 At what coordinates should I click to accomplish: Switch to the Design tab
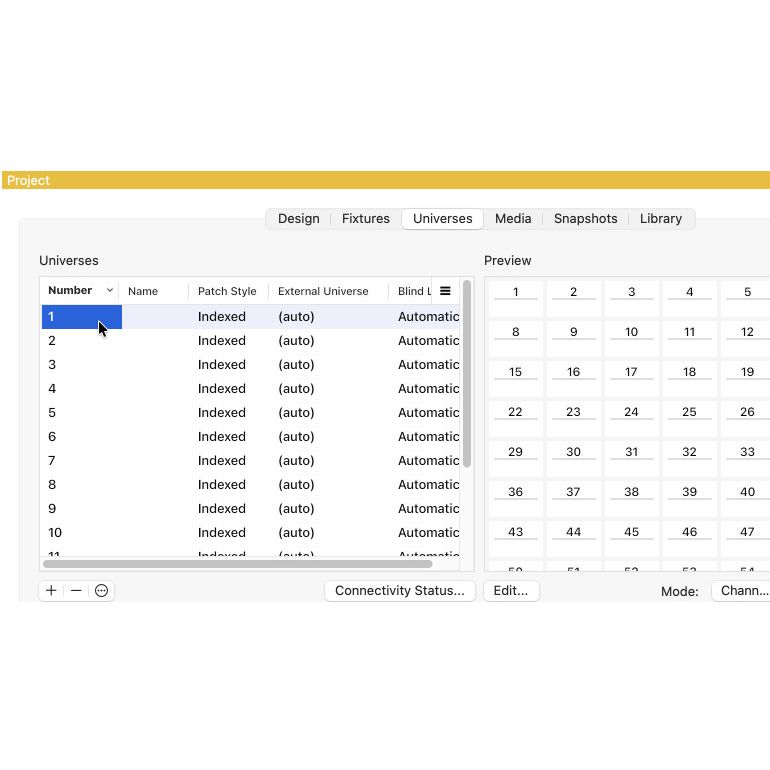pos(298,219)
